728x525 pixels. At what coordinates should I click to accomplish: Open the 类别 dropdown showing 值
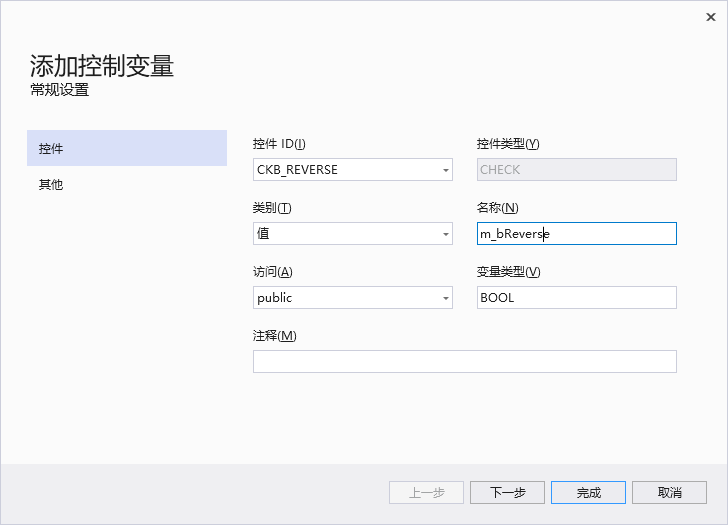tap(353, 233)
